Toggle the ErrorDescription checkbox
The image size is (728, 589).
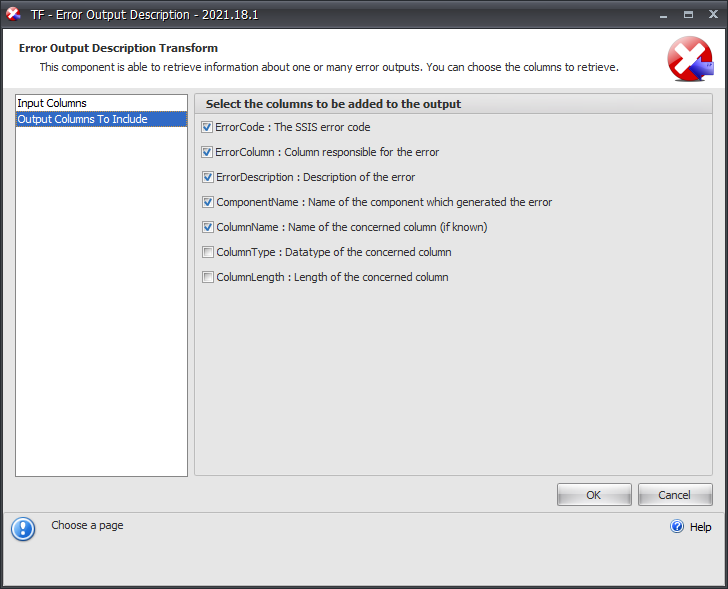pyautogui.click(x=208, y=177)
